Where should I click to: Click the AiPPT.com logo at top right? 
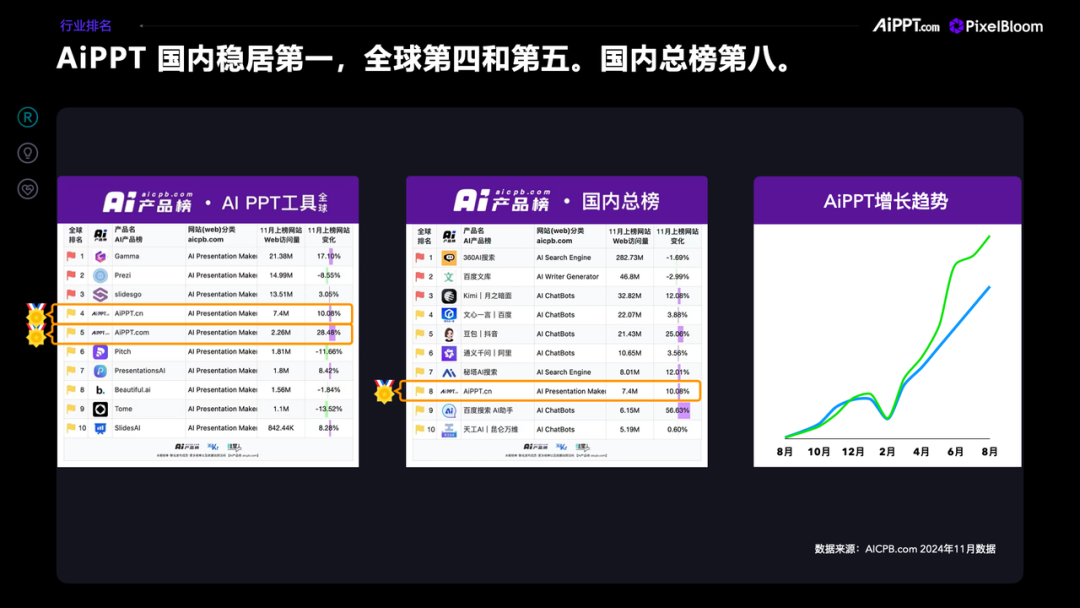pyautogui.click(x=906, y=26)
